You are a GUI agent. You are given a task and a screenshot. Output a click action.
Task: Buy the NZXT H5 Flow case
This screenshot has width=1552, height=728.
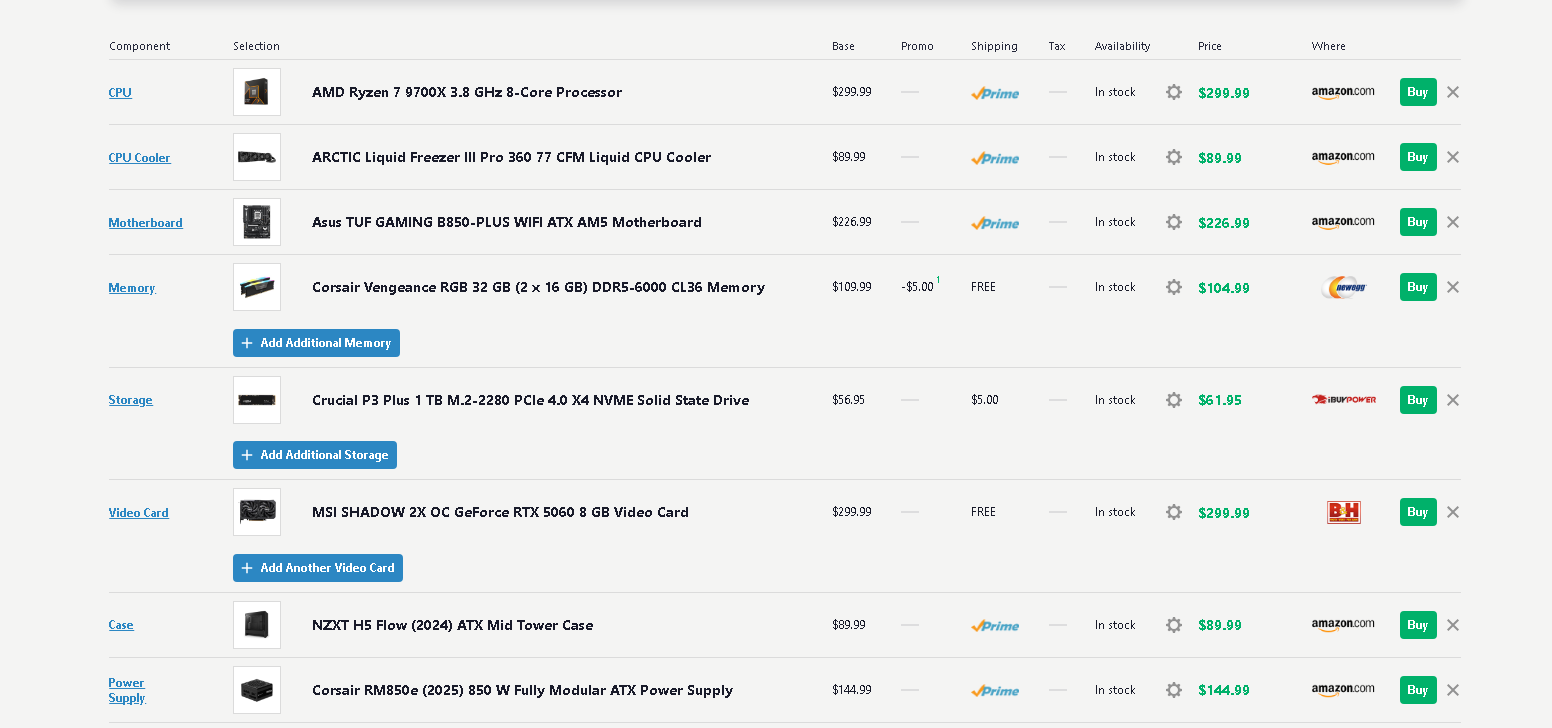1418,625
